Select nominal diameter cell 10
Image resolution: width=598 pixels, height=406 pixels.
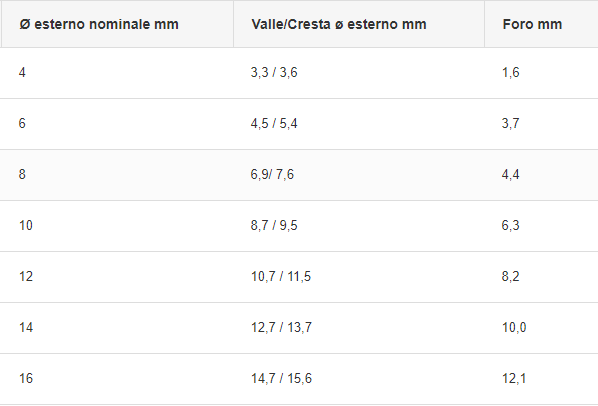click(26, 225)
